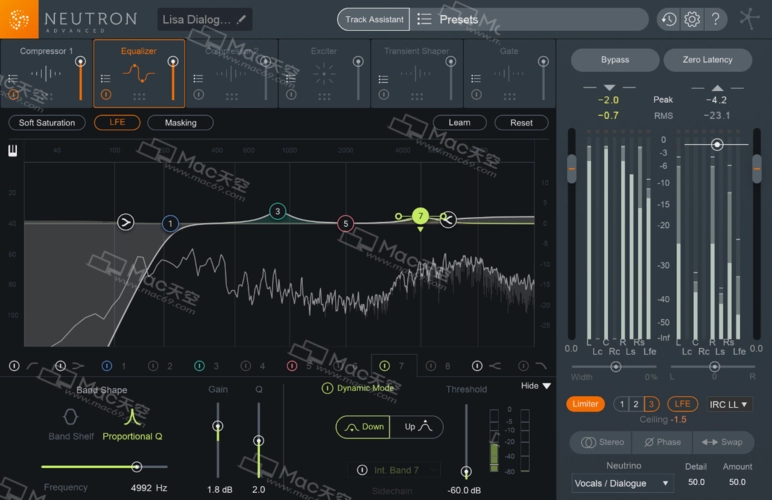Select limiter character 3
This screenshot has height=500, width=772.
(x=651, y=404)
